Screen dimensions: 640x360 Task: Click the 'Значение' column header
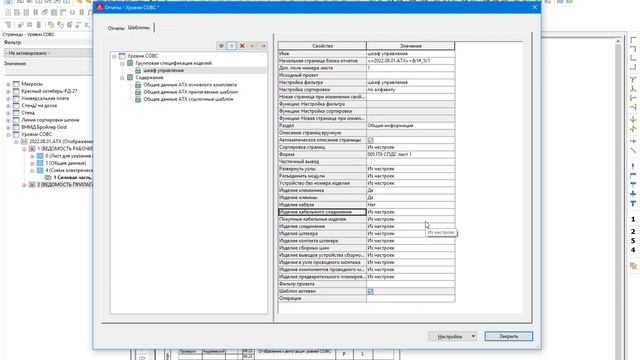[411, 46]
